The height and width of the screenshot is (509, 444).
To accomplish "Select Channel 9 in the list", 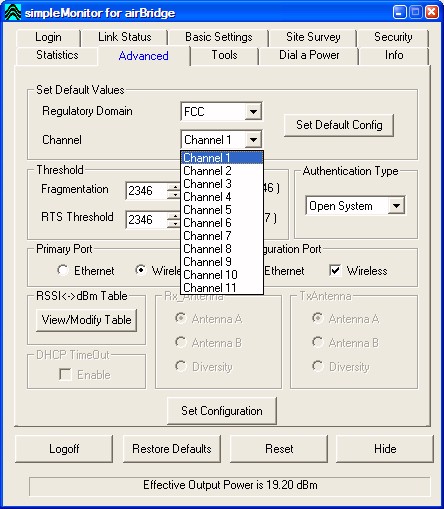I will click(x=222, y=262).
